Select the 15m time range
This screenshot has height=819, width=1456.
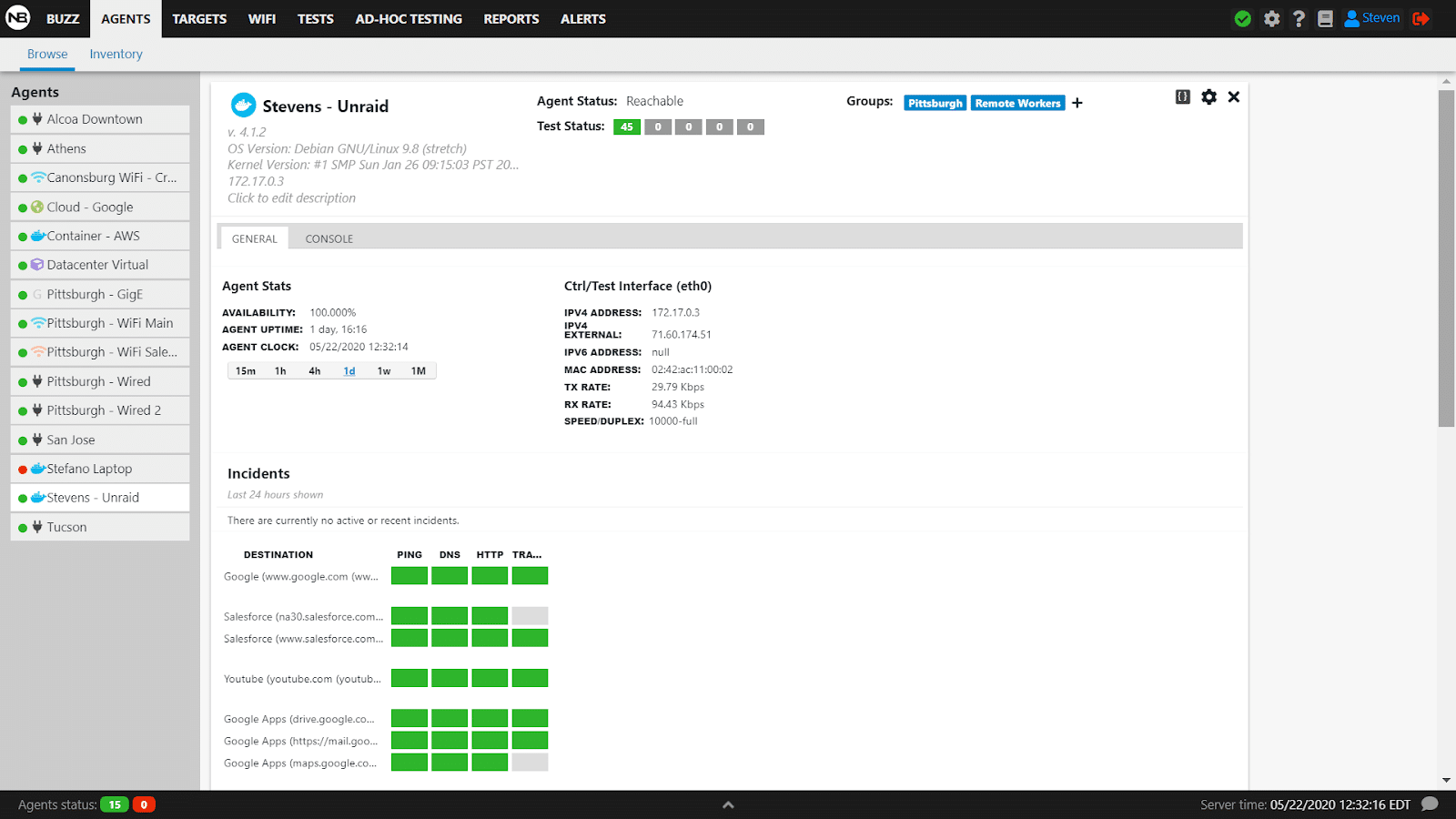pyautogui.click(x=246, y=371)
